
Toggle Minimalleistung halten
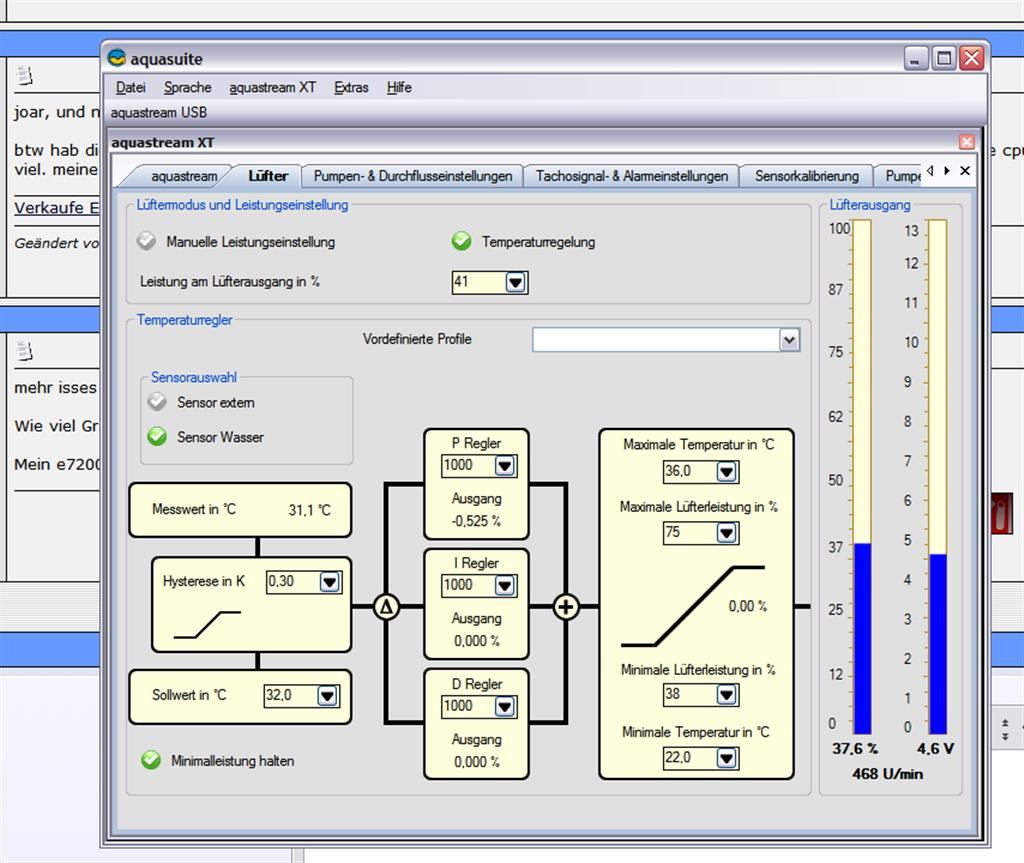151,760
